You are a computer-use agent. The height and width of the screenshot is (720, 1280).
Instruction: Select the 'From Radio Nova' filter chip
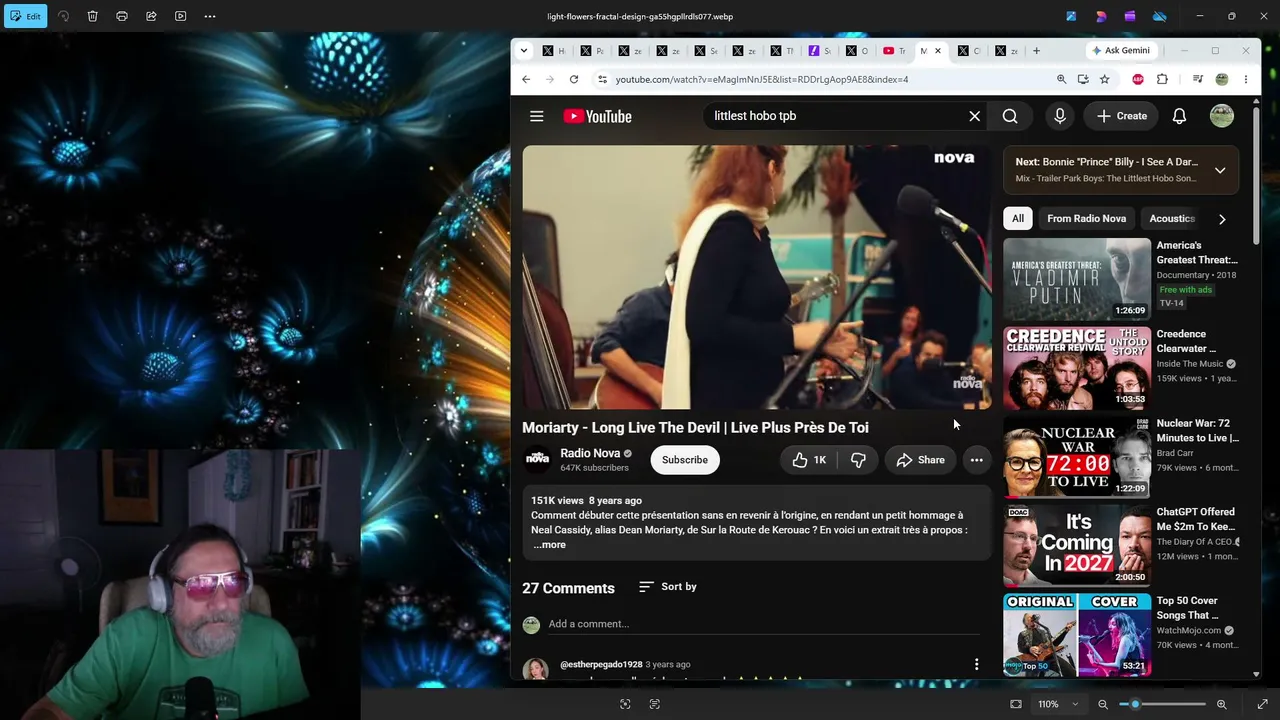(1086, 219)
